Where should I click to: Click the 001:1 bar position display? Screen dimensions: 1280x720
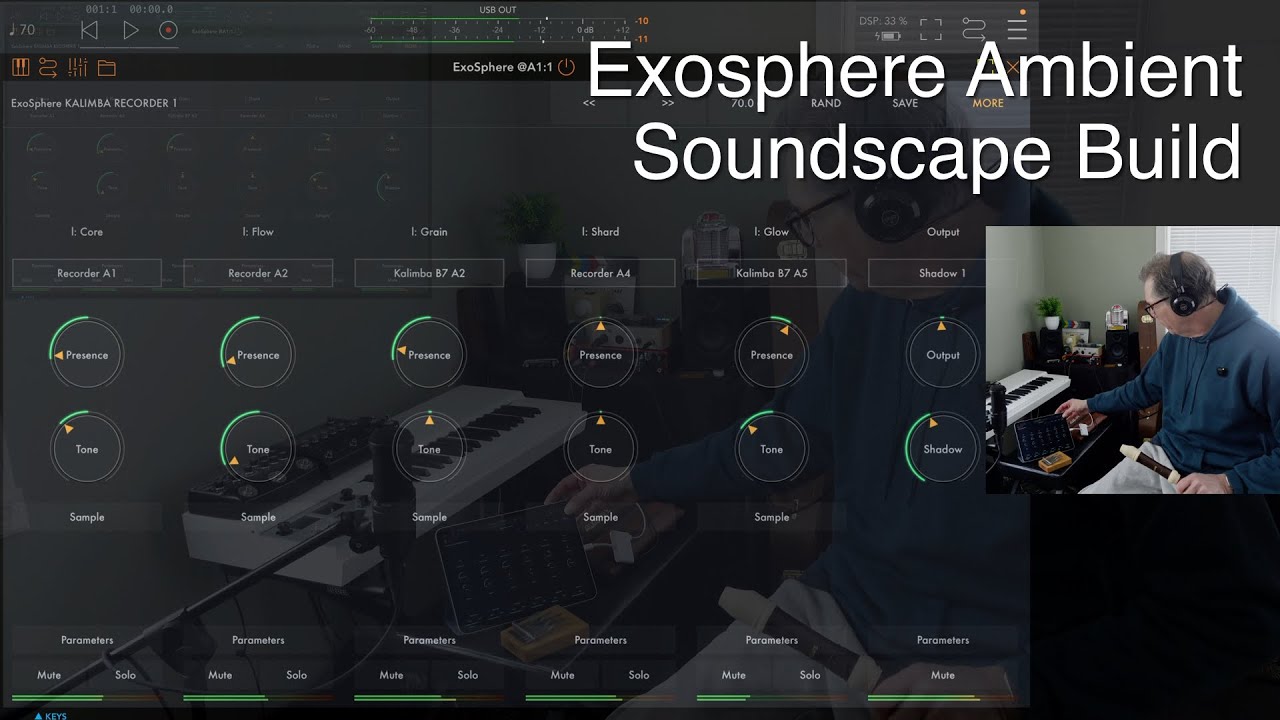click(102, 9)
